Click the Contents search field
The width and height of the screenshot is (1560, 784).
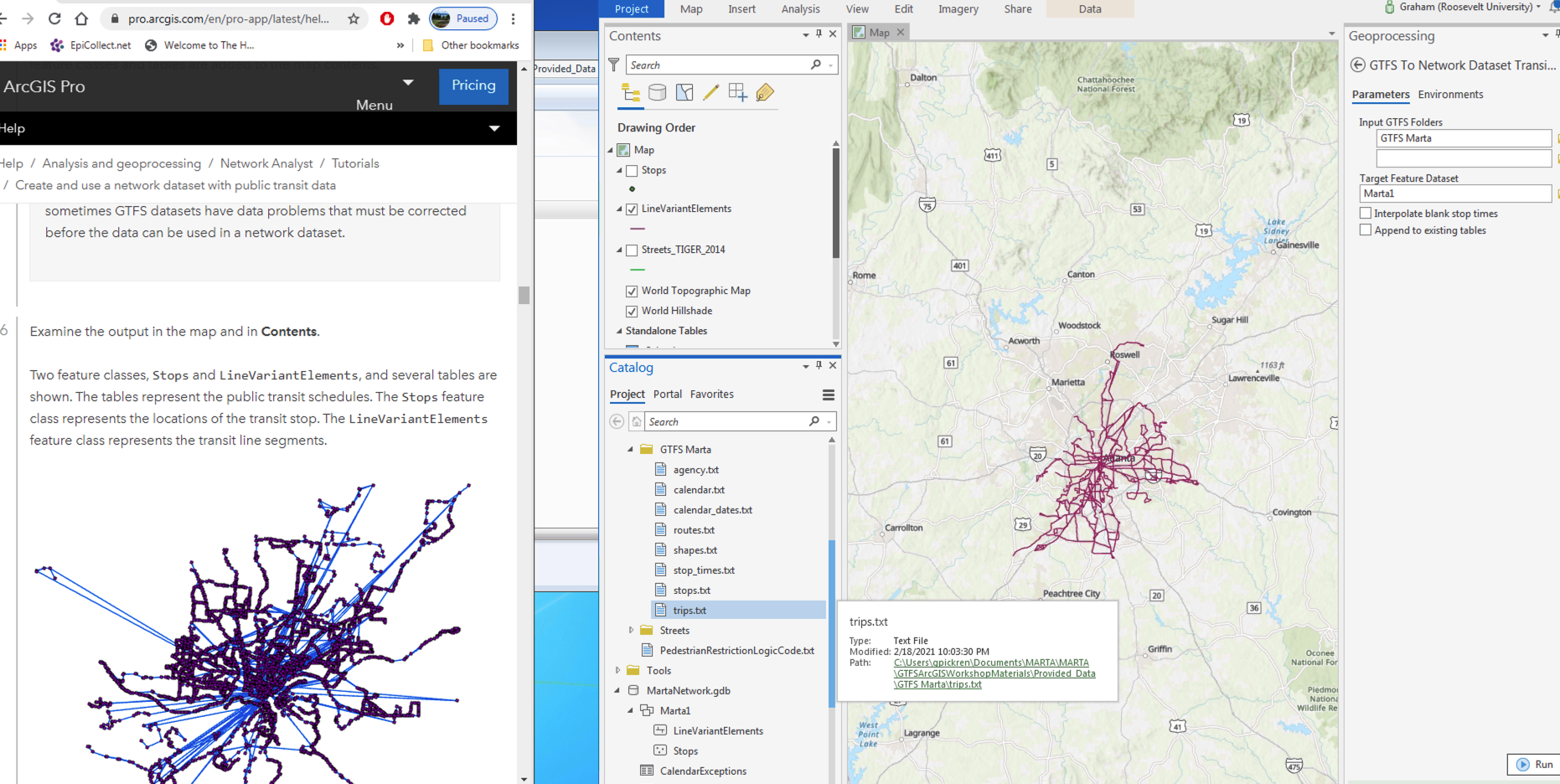[x=731, y=64]
